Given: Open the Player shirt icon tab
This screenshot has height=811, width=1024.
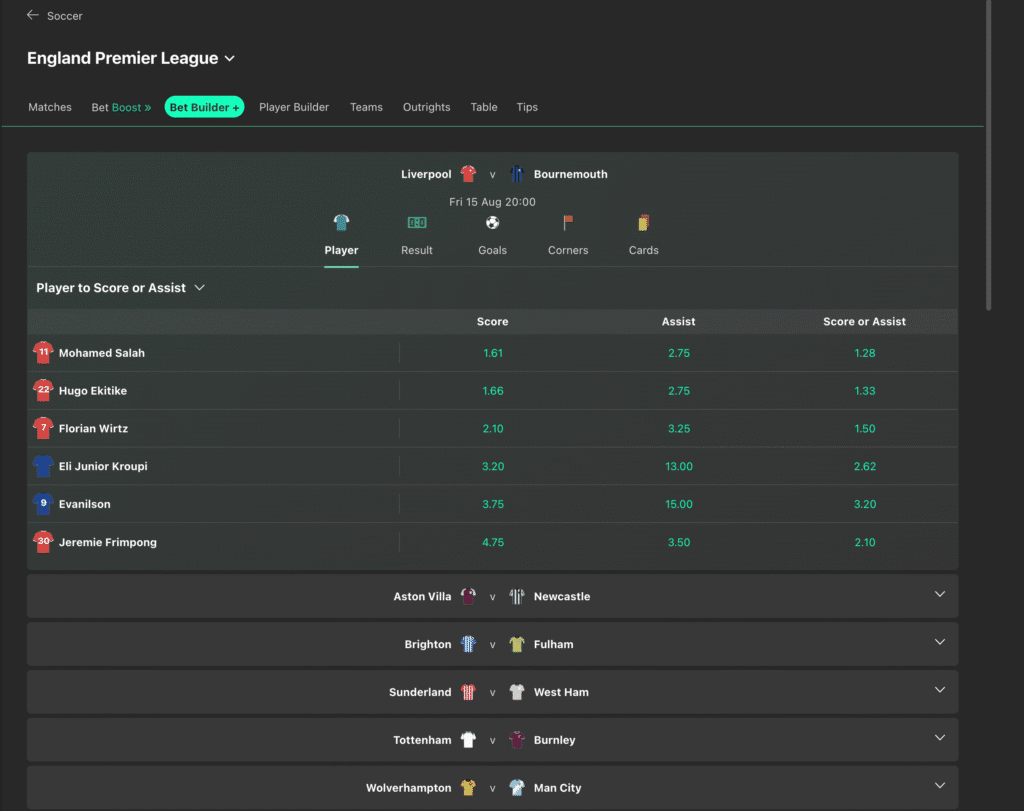Looking at the screenshot, I should click(341, 223).
